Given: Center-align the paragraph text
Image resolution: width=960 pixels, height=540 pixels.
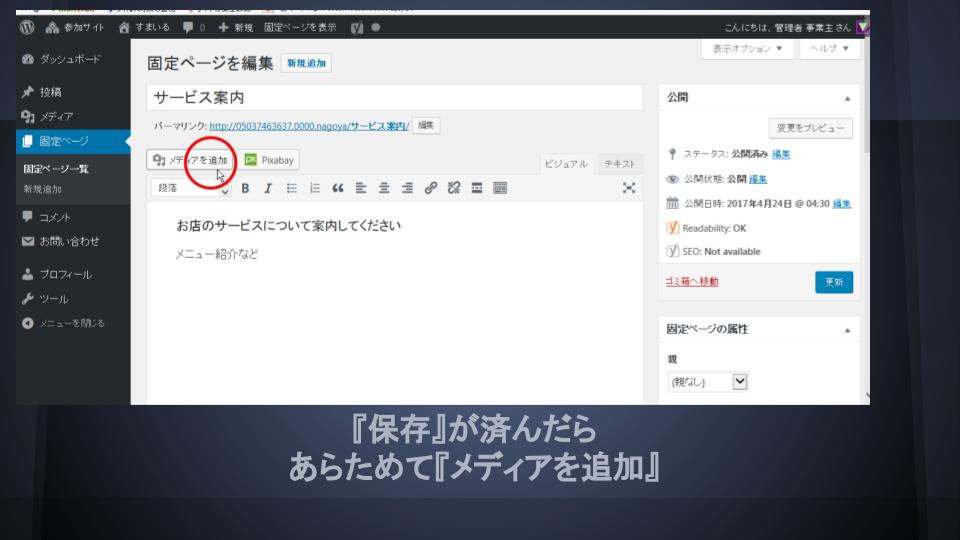Looking at the screenshot, I should pyautogui.click(x=383, y=188).
